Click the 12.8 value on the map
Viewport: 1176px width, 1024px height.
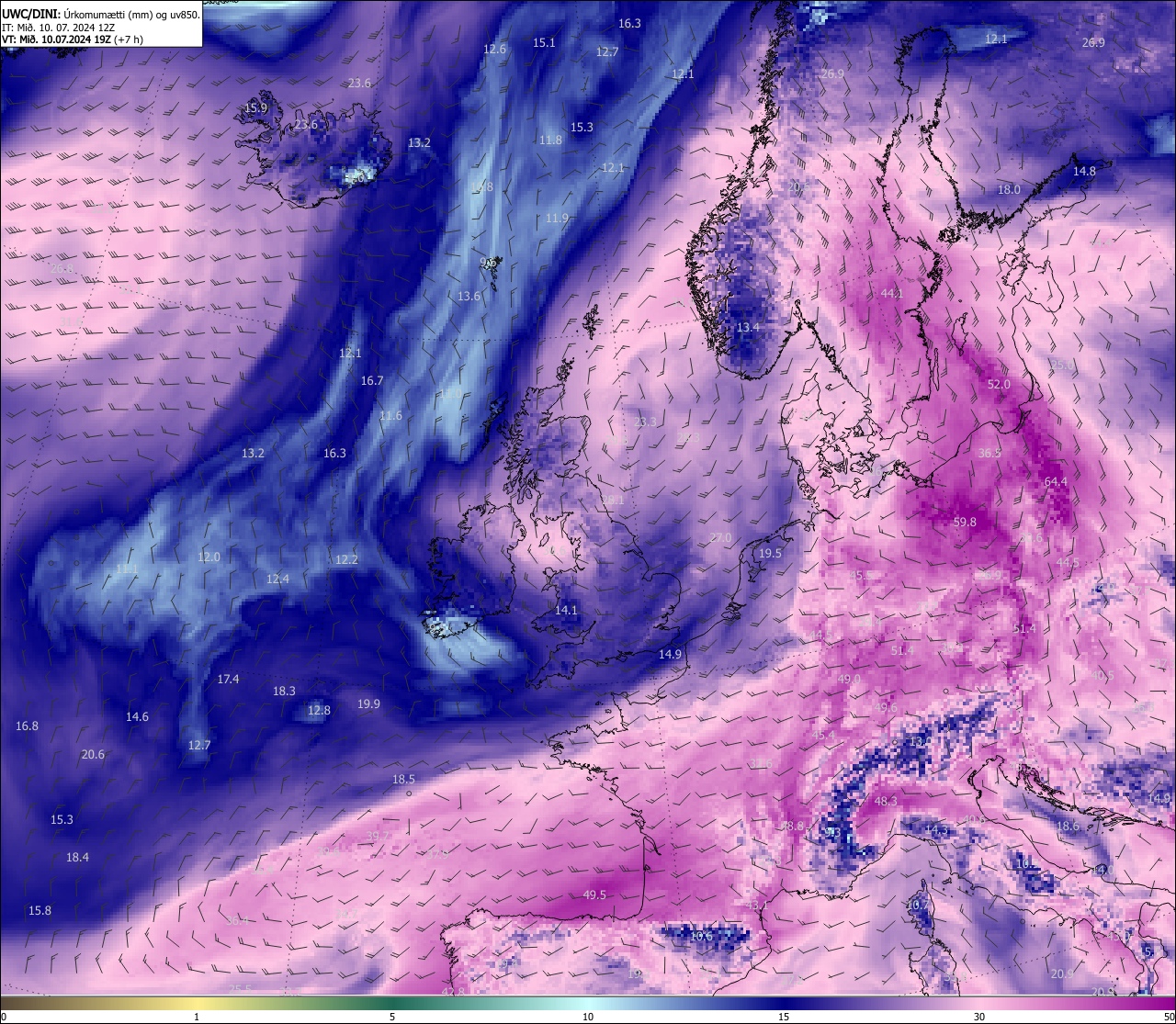[x=319, y=710]
